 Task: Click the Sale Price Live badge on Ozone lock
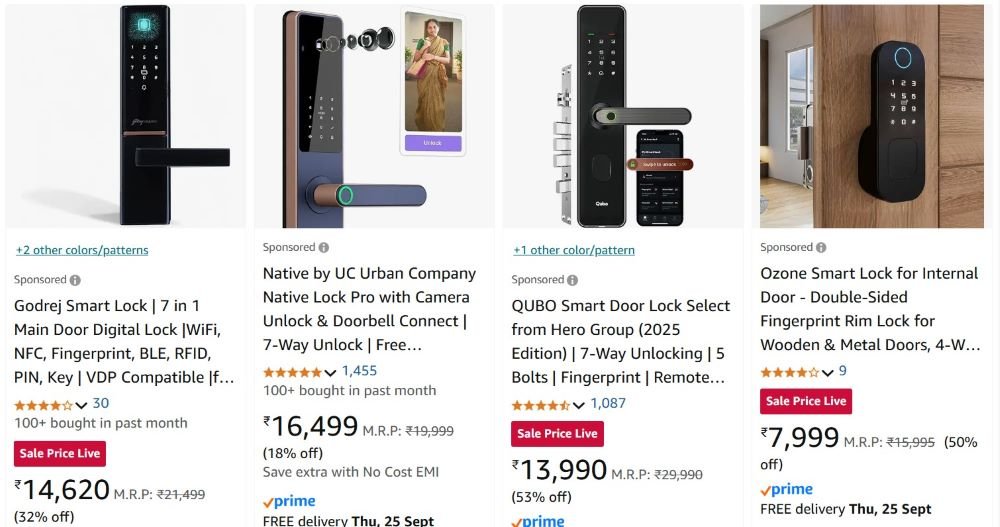click(806, 401)
